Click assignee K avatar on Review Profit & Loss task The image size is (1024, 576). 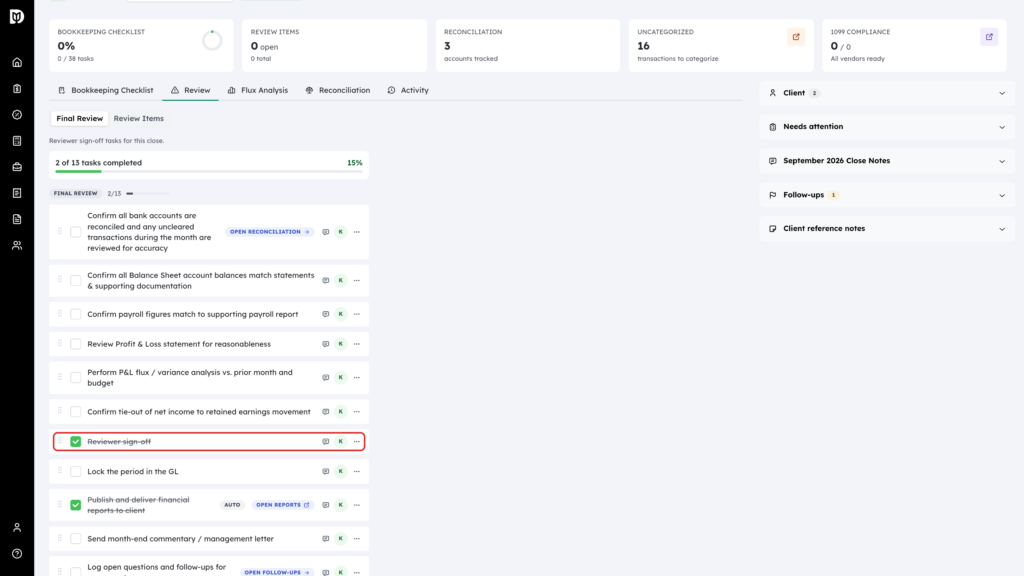click(x=341, y=344)
